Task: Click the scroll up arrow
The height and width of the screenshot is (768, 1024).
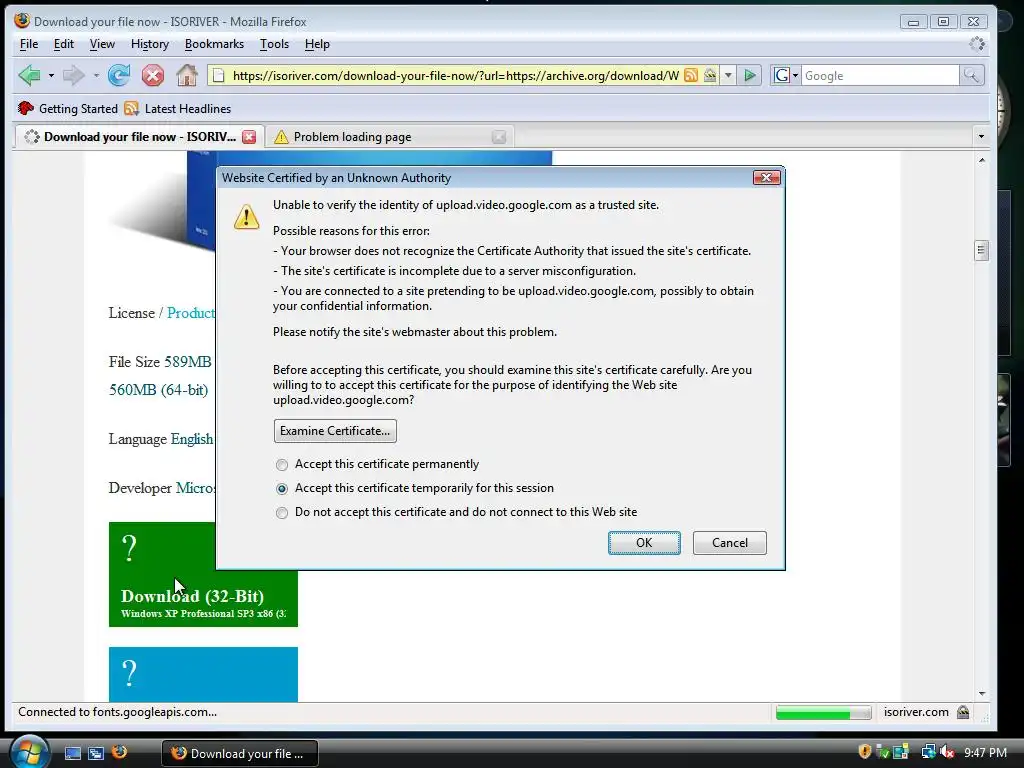Action: click(x=981, y=161)
